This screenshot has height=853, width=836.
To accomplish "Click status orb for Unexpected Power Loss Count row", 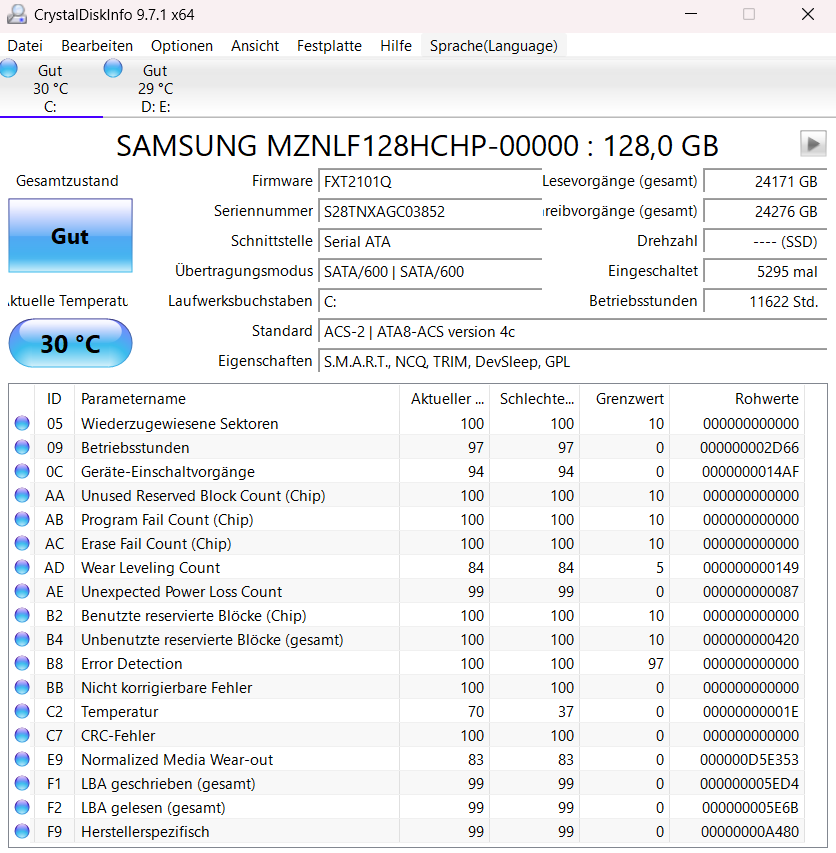I will (x=22, y=591).
